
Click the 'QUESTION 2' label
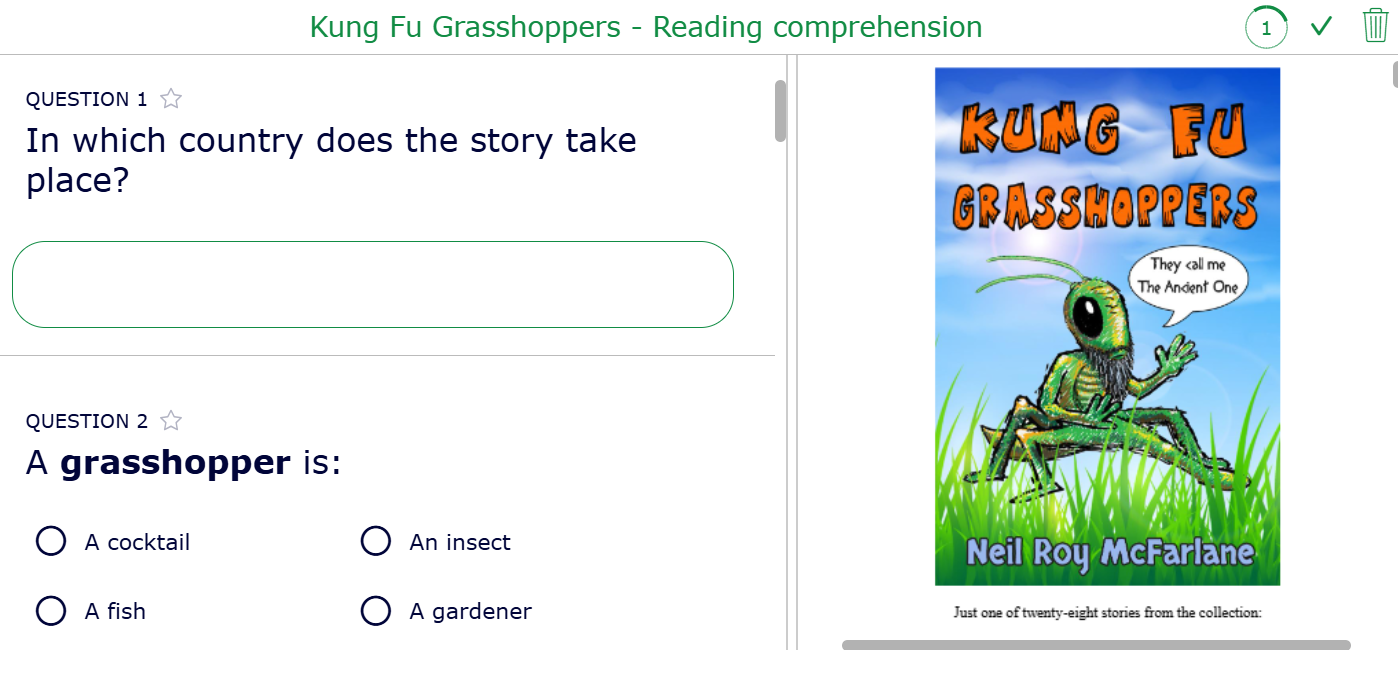[87, 421]
